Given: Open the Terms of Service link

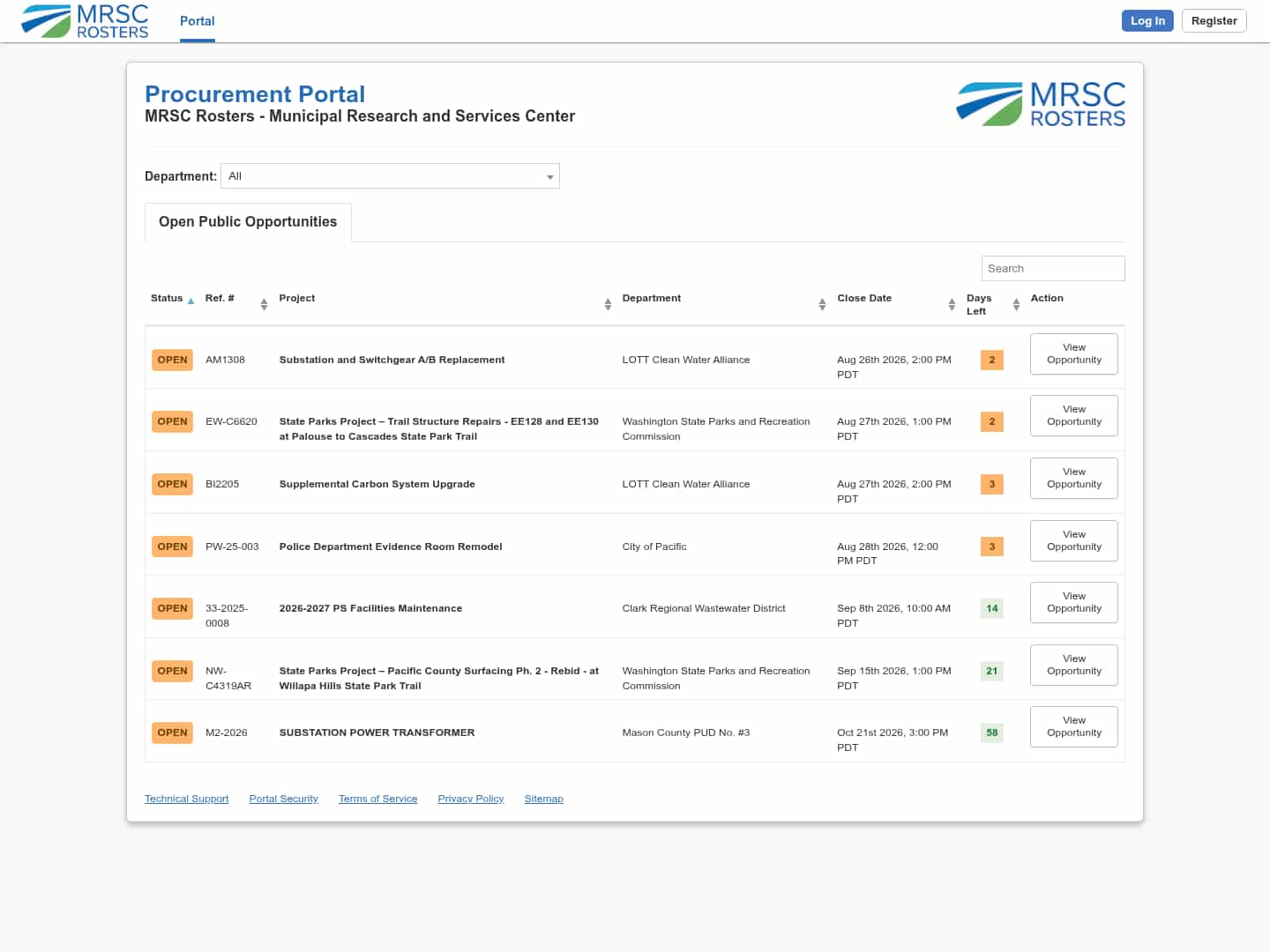Looking at the screenshot, I should (x=377, y=799).
